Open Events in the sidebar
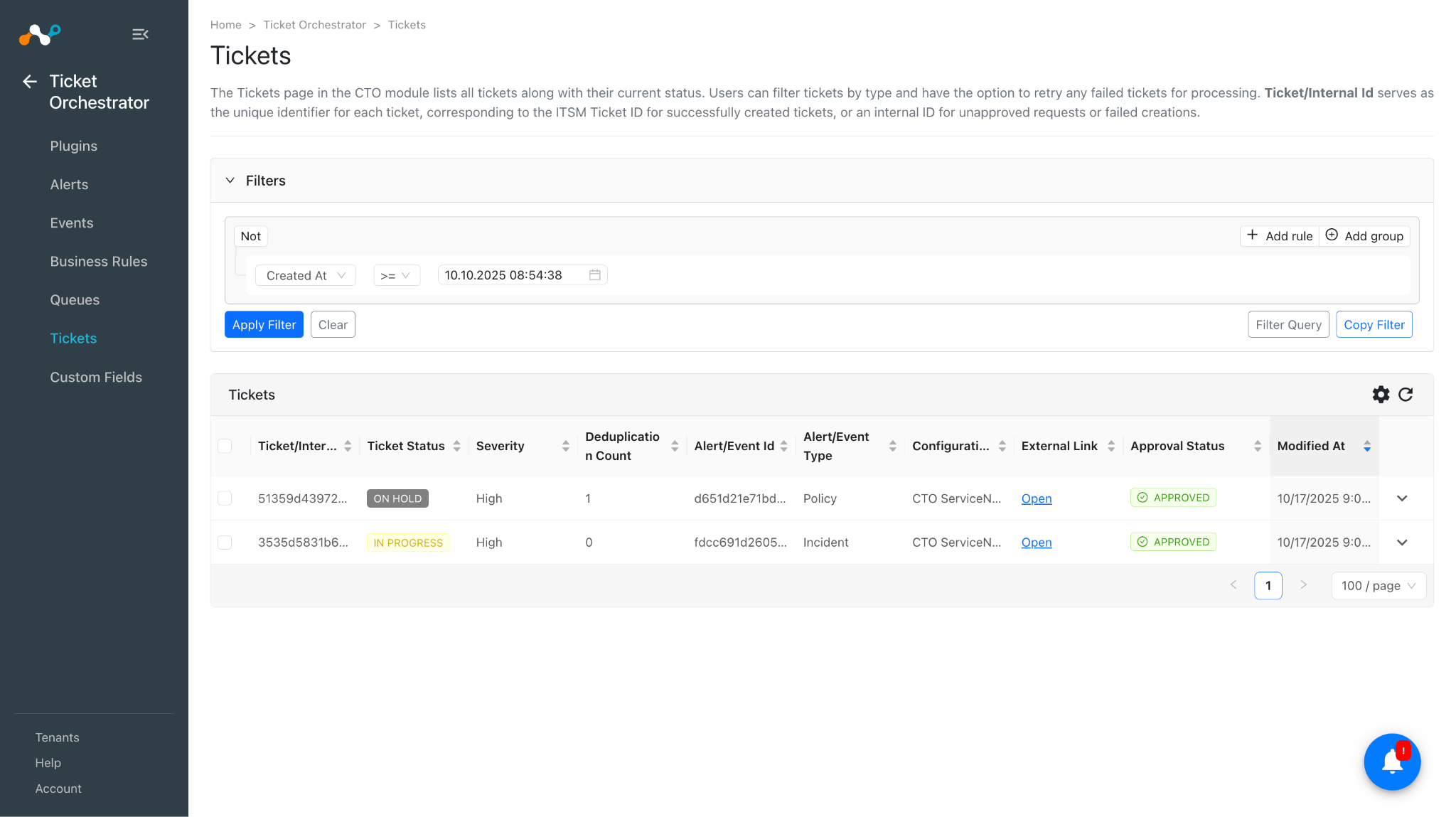 pos(72,223)
